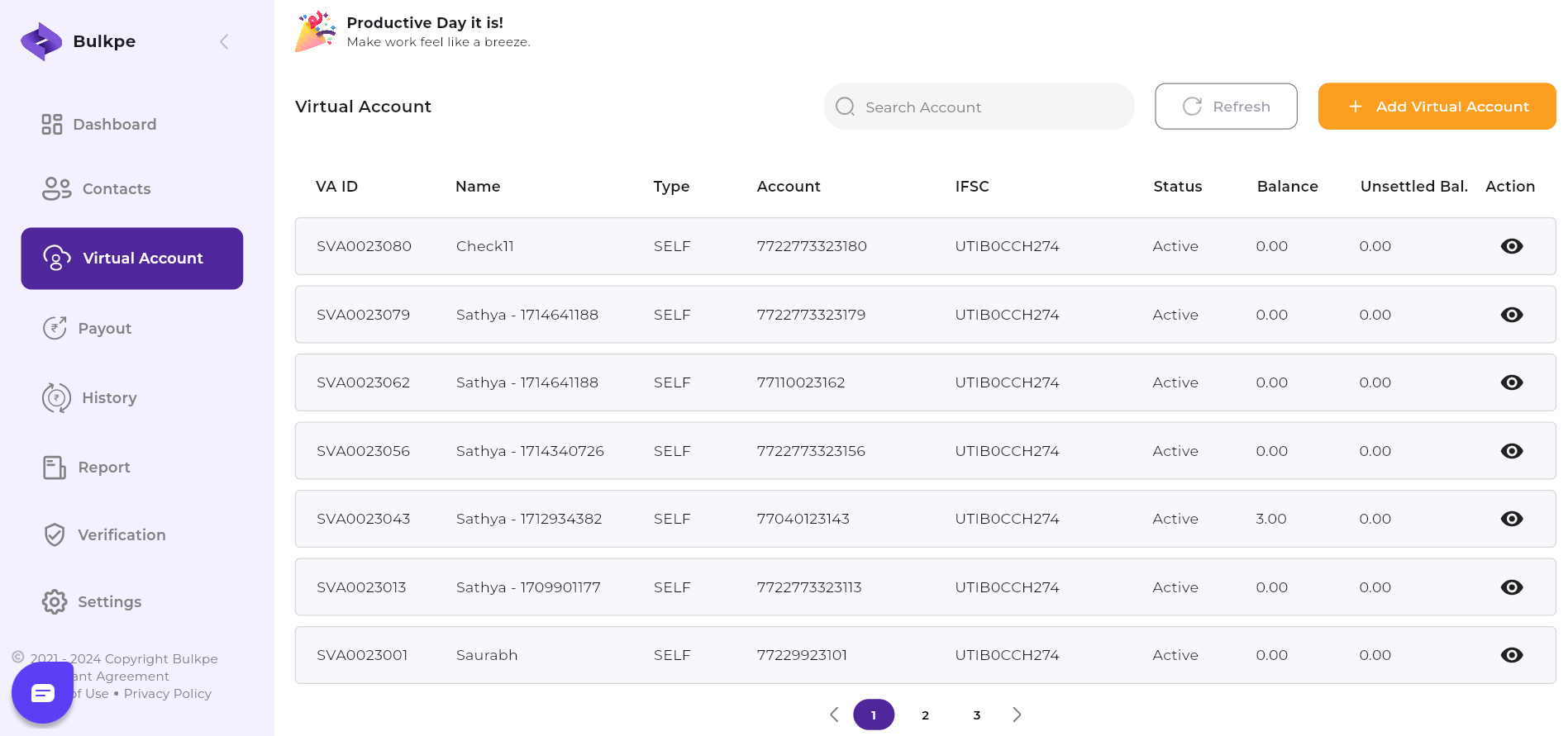Click the Add Virtual Account button
This screenshot has height=736, width=1568.
pyautogui.click(x=1437, y=107)
